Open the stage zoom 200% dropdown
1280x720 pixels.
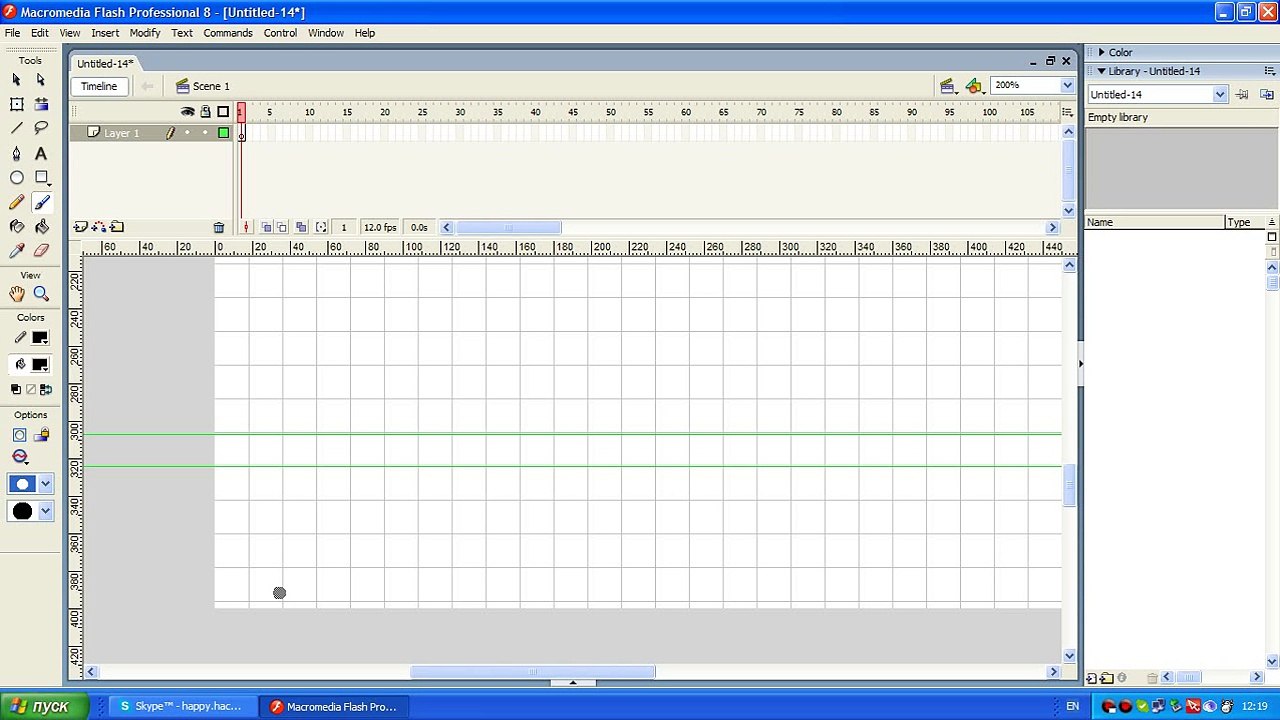tap(1067, 86)
